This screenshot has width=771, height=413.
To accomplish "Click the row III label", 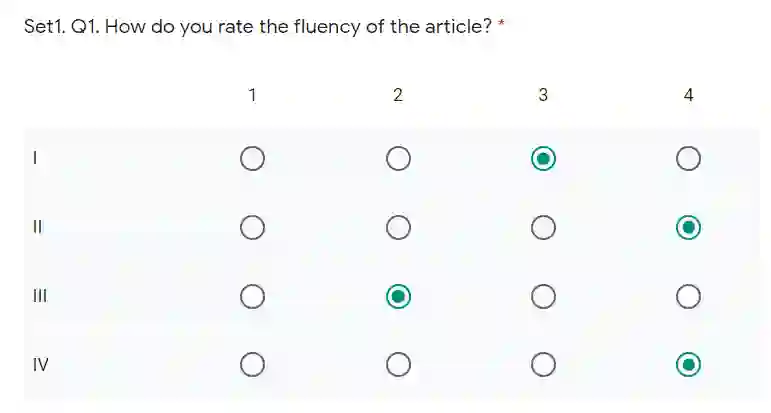I will pyautogui.click(x=41, y=297).
